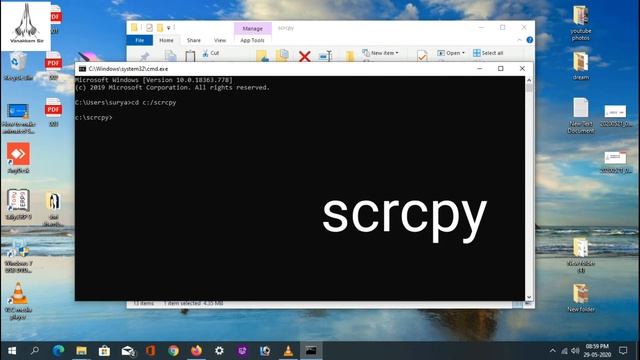Open Explorer help question icon
The image size is (640, 360).
pyautogui.click(x=530, y=40)
